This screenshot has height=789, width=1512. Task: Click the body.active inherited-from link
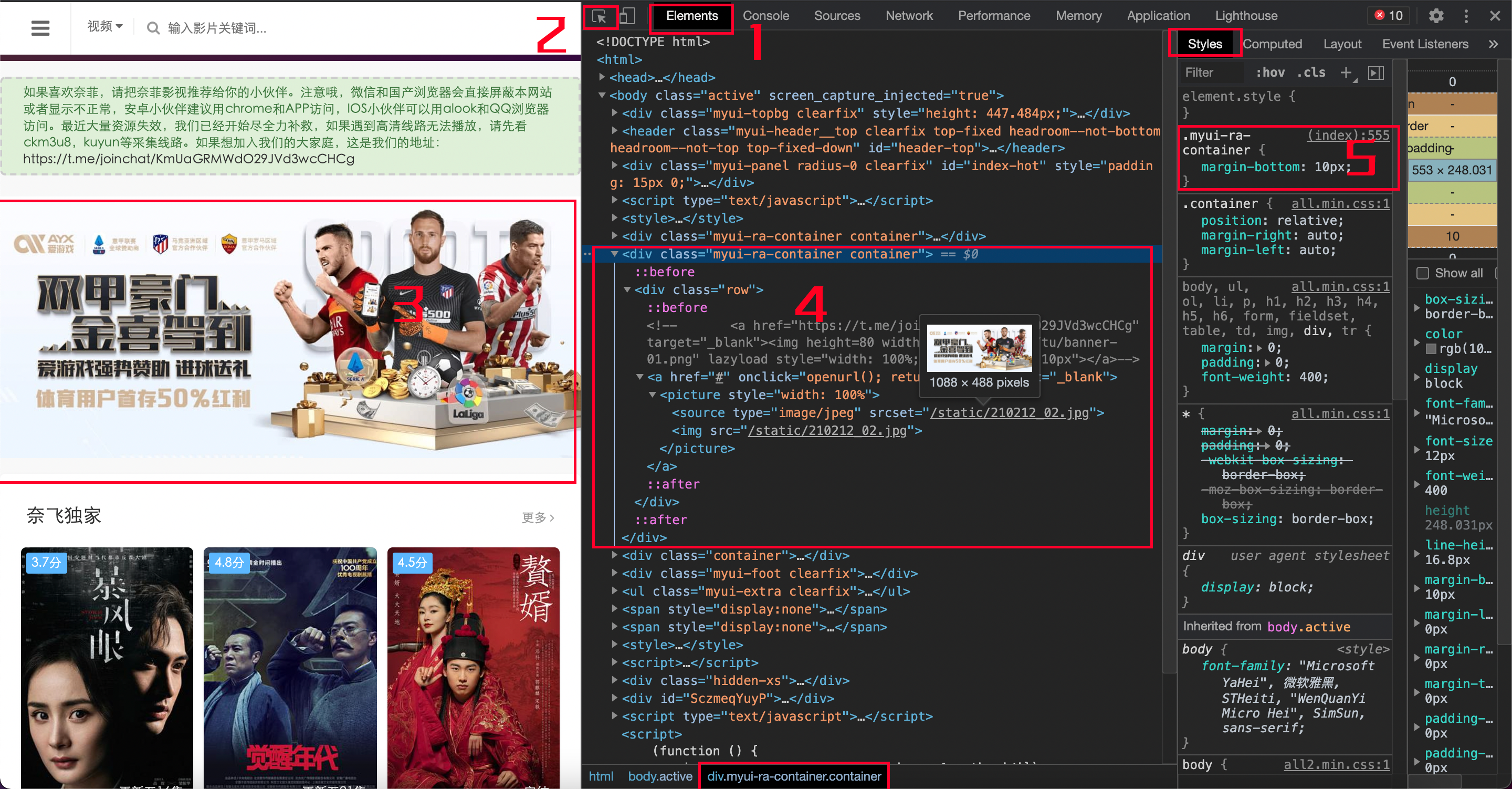[1308, 626]
